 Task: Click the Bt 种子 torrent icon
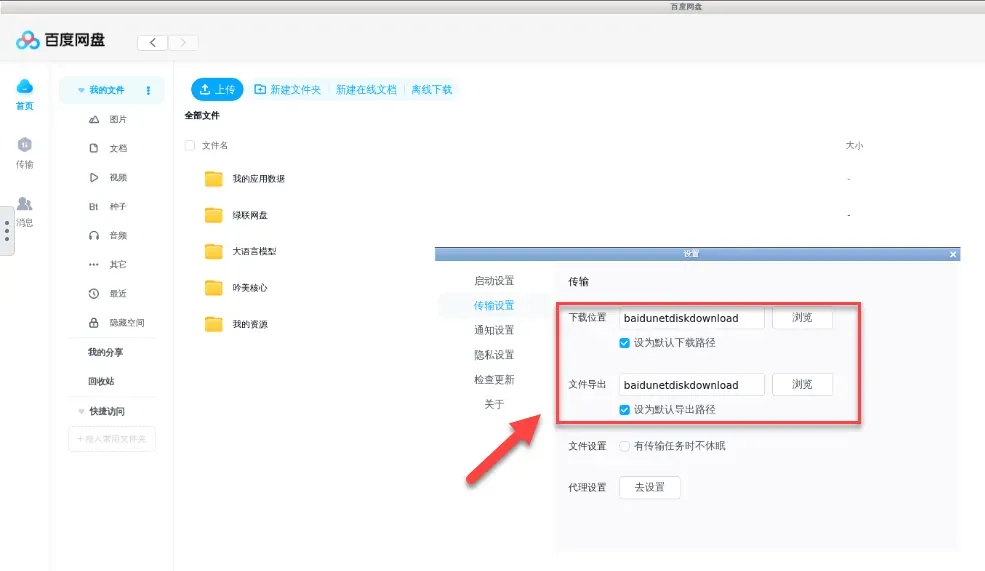click(x=94, y=207)
